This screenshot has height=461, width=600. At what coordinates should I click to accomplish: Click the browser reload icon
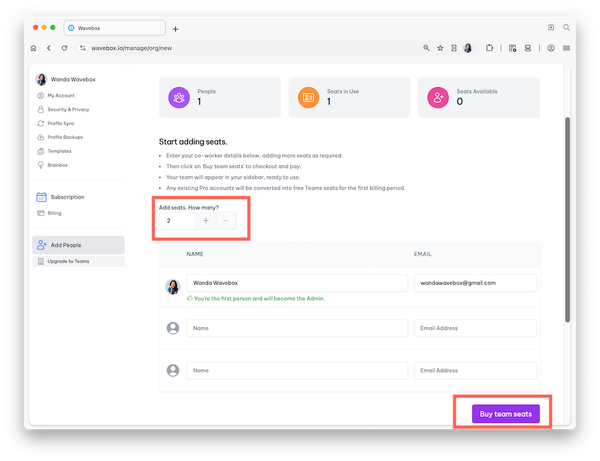[65, 48]
